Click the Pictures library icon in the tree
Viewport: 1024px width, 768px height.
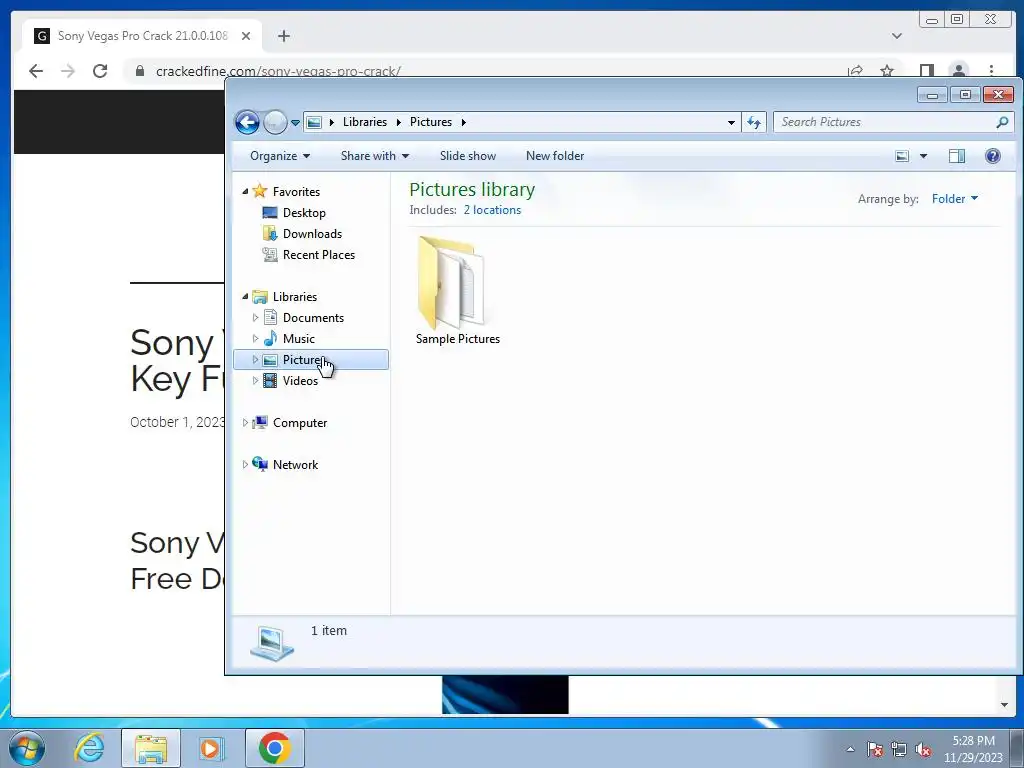coord(270,360)
